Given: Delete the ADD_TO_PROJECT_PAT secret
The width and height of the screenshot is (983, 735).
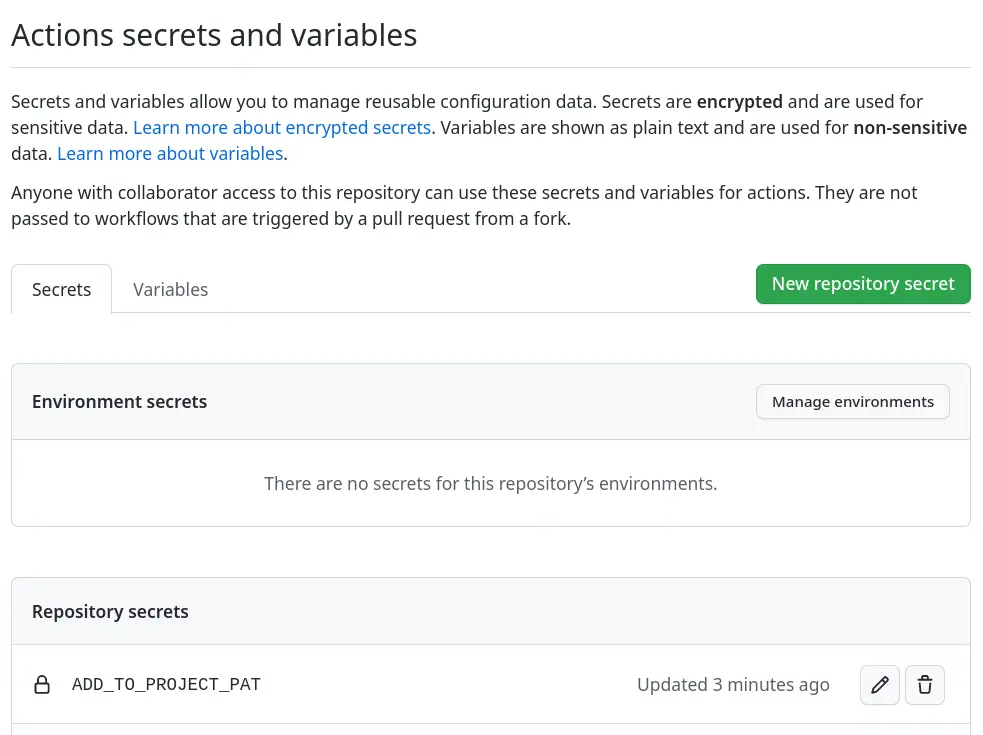Looking at the screenshot, I should 924,684.
